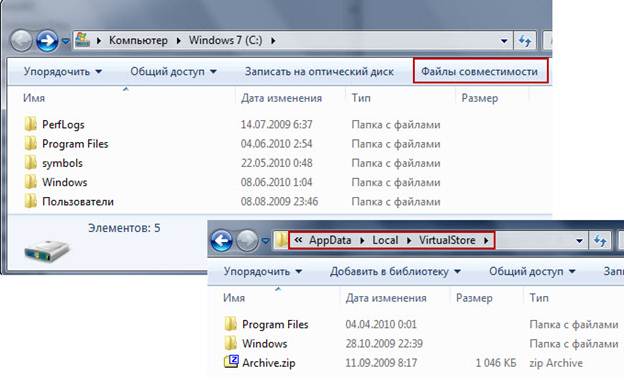Select Компьютер in the address bar
The width and height of the screenshot is (624, 386).
[138, 40]
